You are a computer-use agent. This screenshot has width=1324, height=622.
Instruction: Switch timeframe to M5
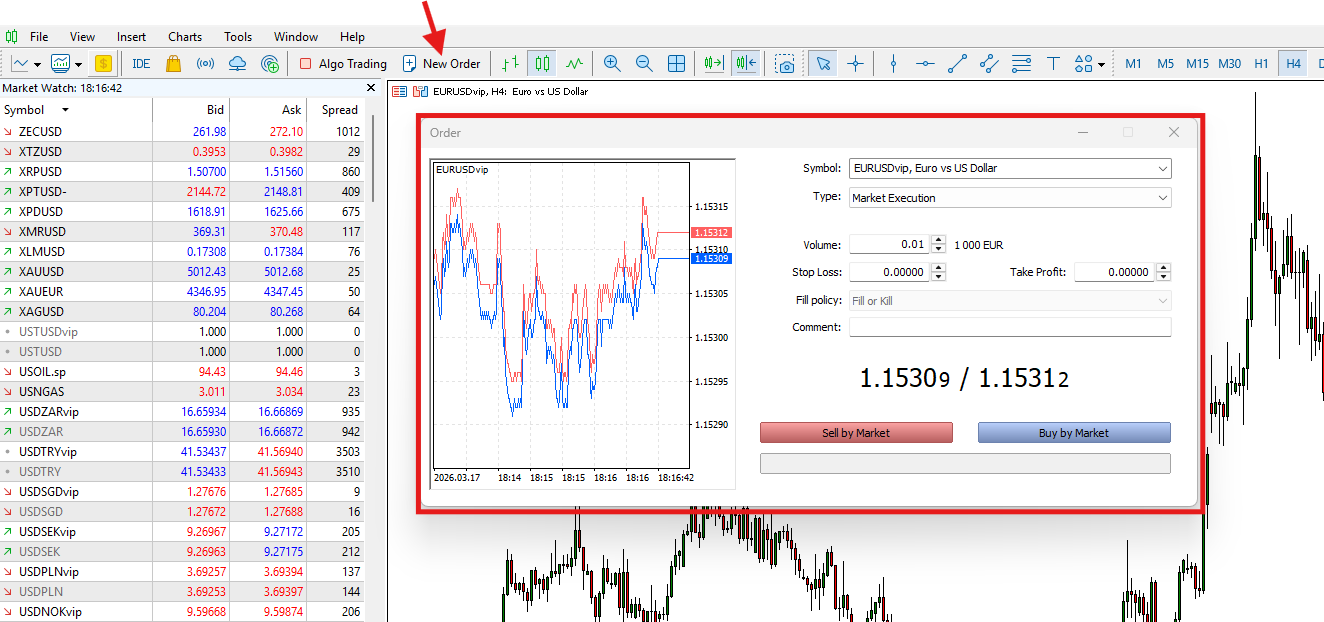click(1165, 63)
